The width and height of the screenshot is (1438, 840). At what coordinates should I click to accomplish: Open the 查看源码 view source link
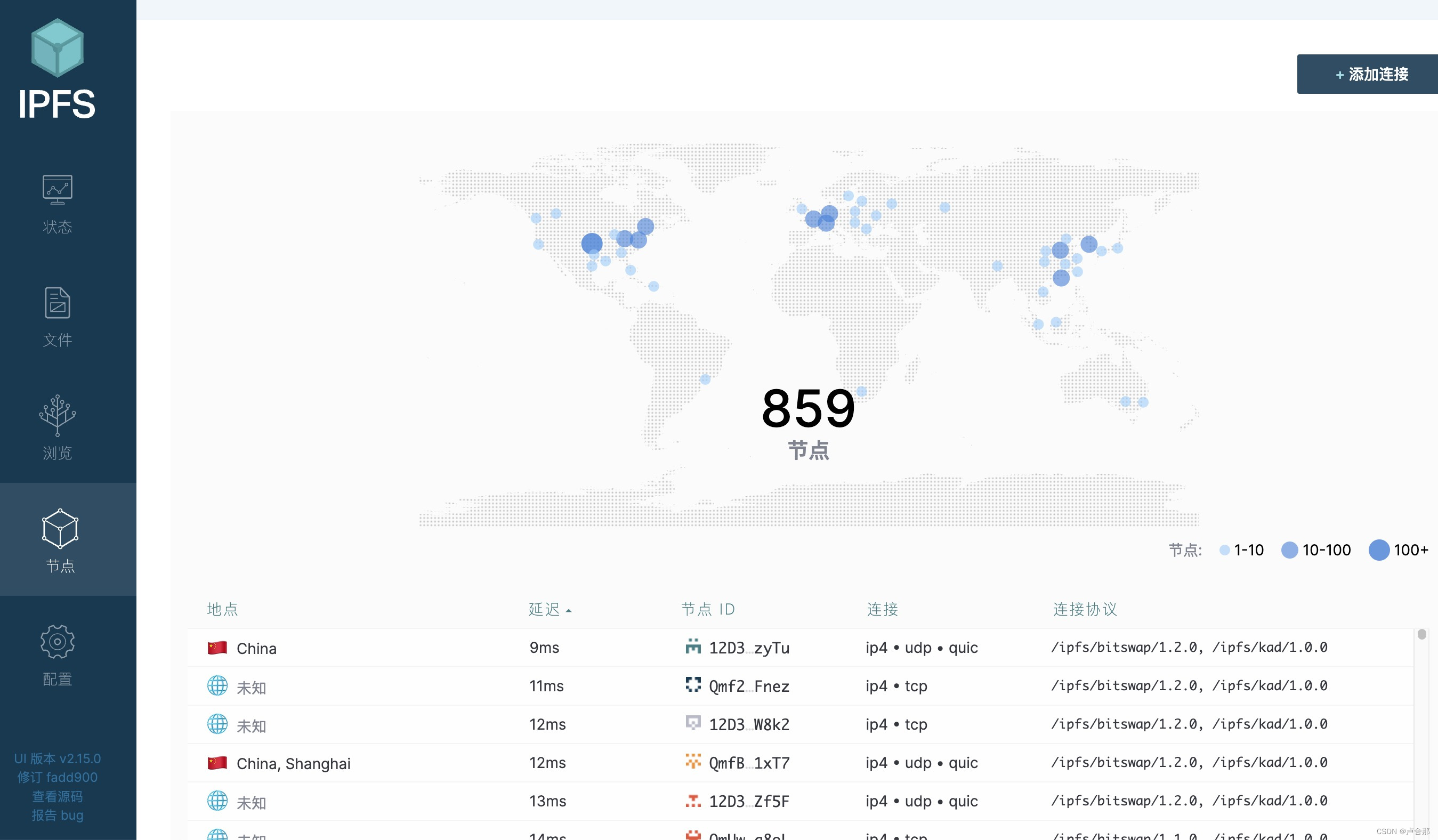point(57,797)
